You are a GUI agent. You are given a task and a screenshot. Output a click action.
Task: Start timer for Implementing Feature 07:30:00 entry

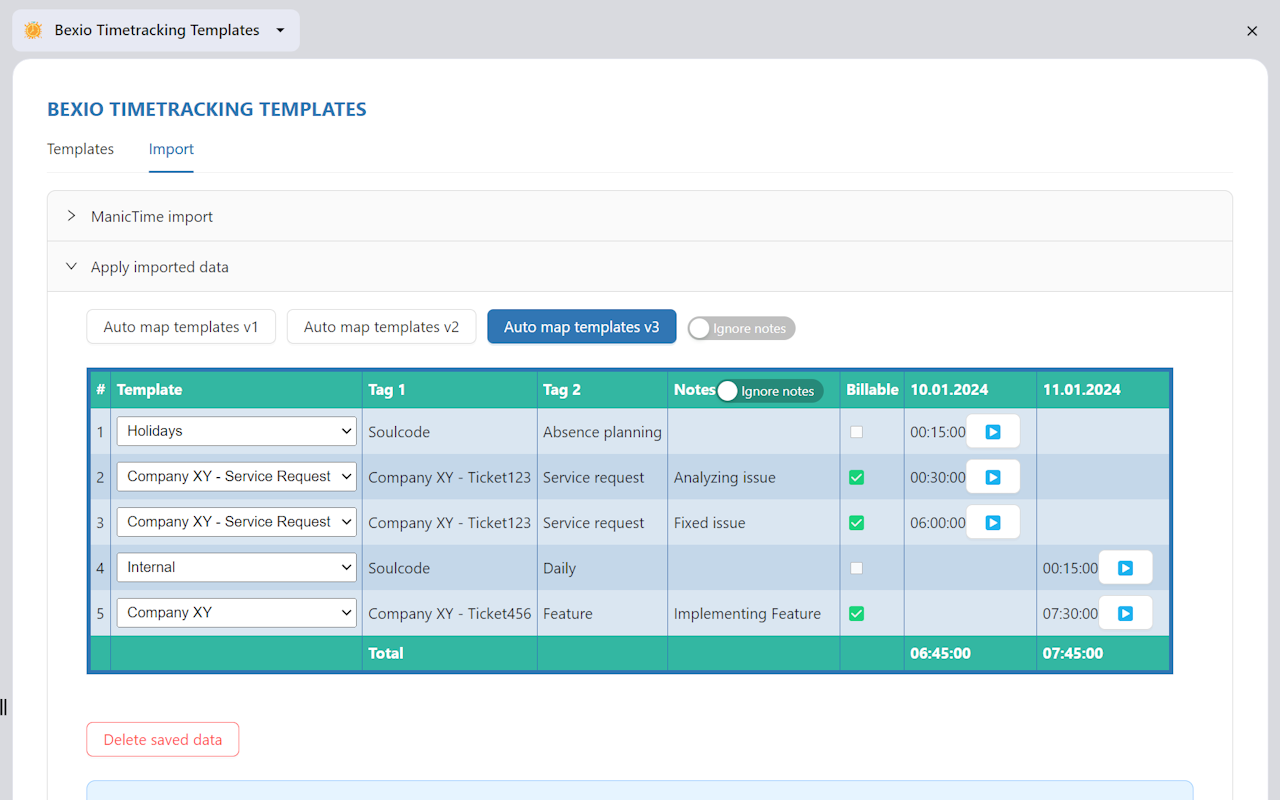[x=1125, y=613]
